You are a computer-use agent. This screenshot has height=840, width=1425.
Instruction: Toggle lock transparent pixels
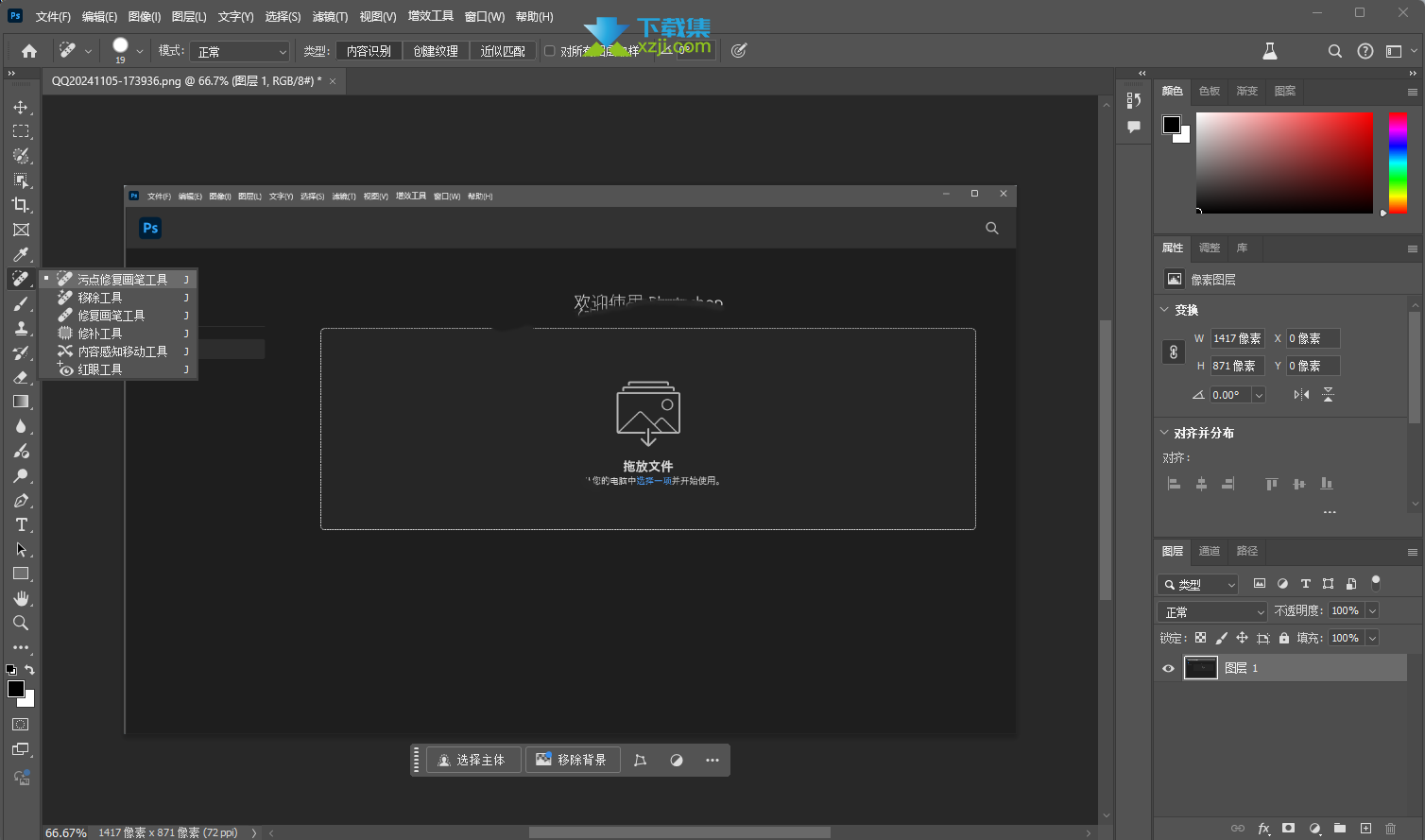1200,638
